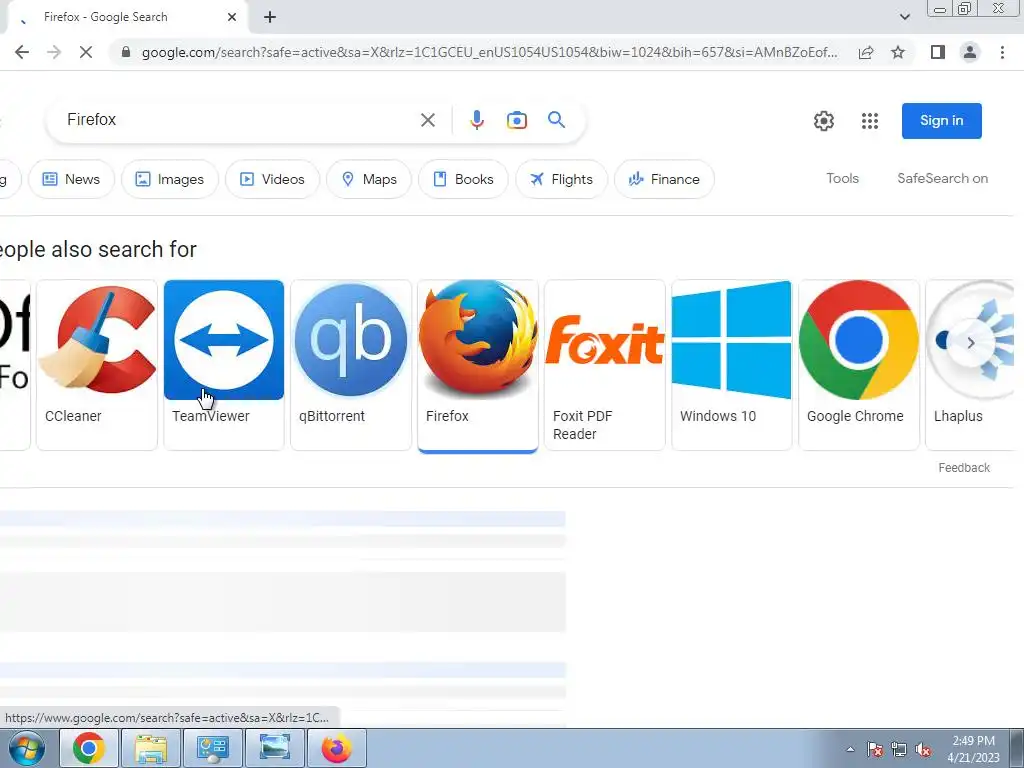
Task: Open Control Panel taskbar item
Action: [x=212, y=748]
